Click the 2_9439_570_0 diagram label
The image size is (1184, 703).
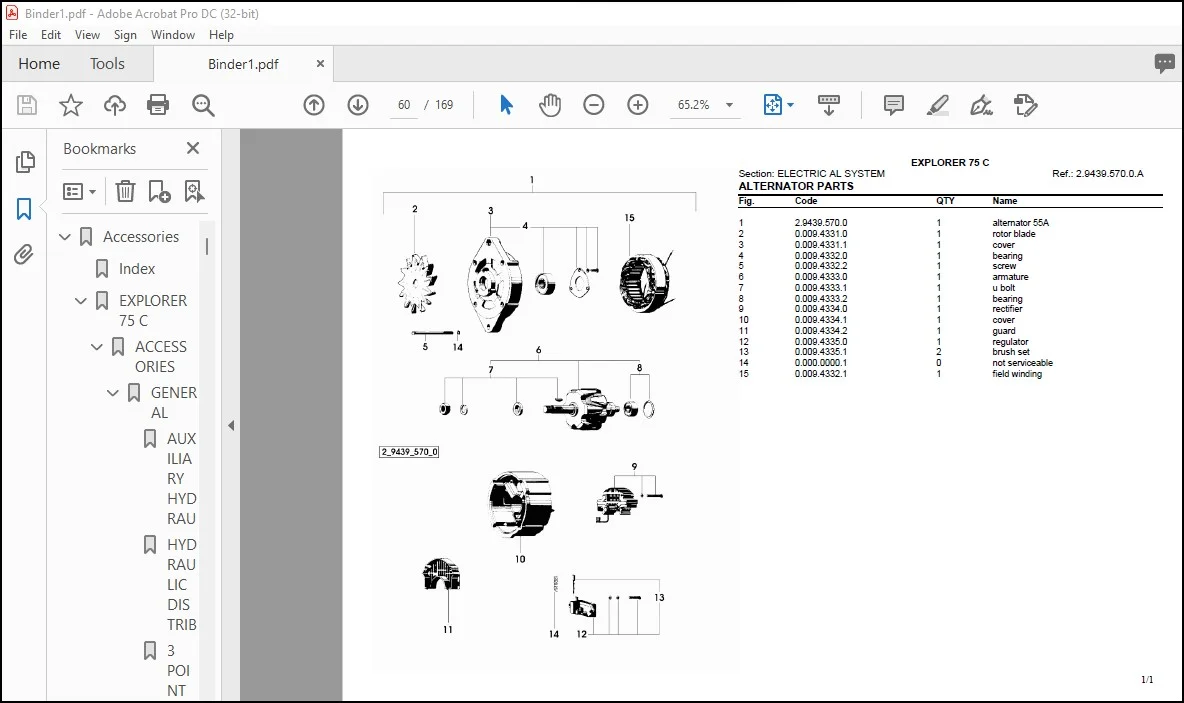409,452
